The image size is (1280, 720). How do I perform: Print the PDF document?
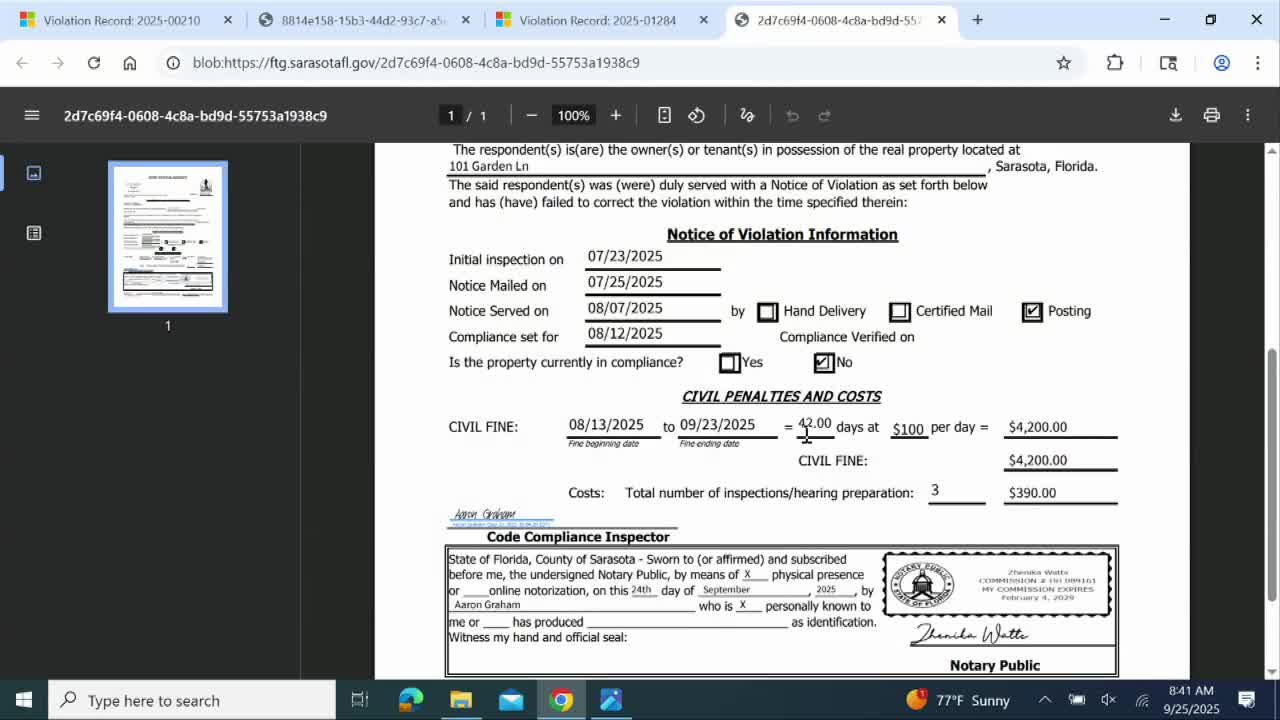(x=1211, y=115)
